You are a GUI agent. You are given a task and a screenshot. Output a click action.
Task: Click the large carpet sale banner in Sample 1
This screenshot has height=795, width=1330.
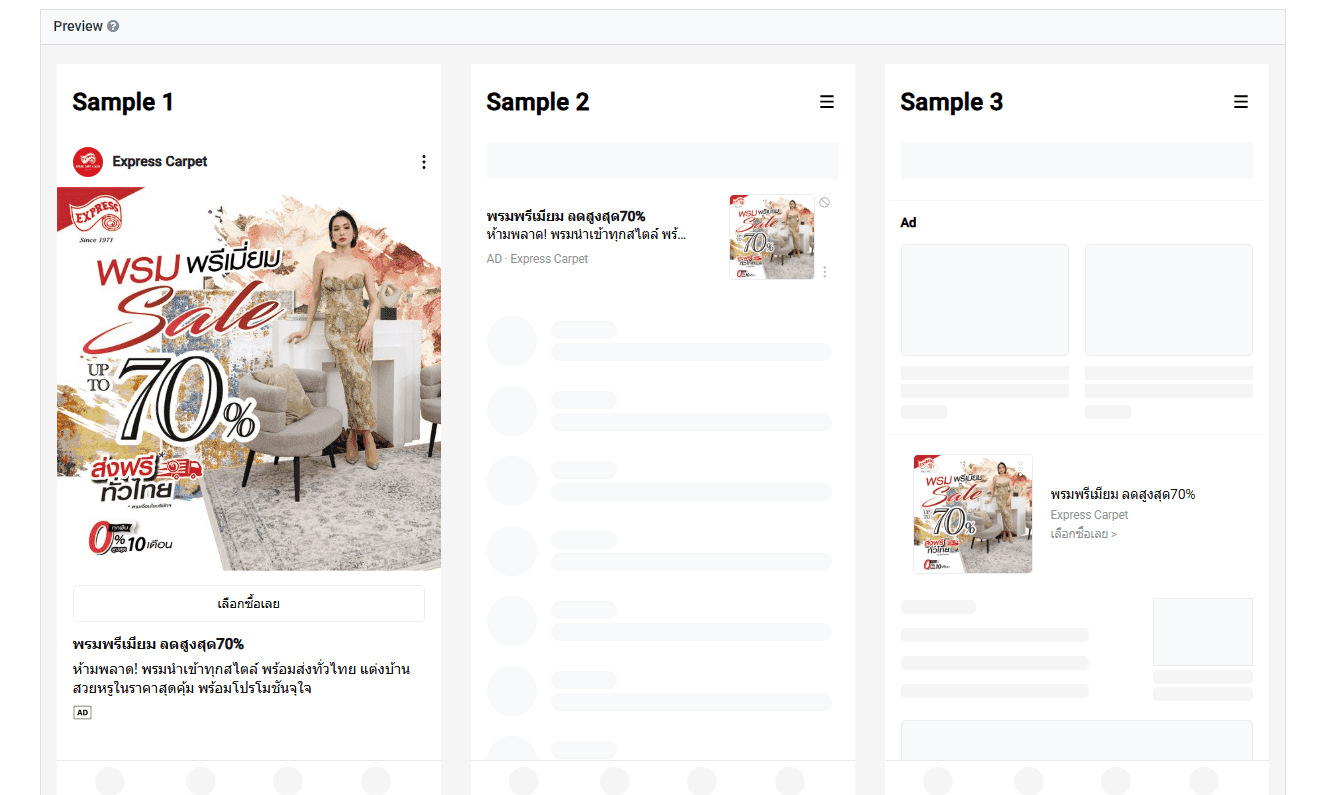[x=249, y=379]
